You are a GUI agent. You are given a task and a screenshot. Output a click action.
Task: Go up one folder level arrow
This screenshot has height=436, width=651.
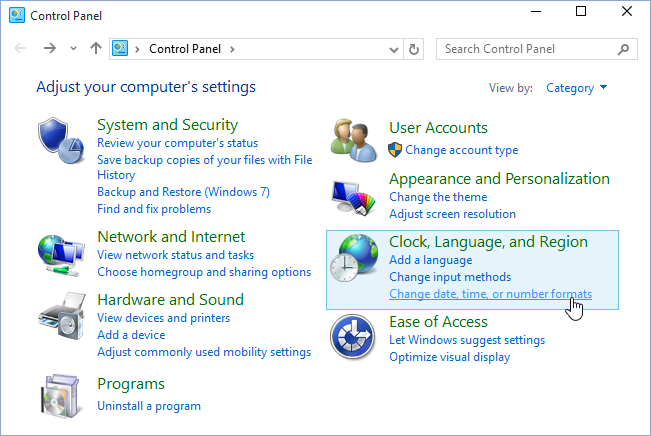96,49
